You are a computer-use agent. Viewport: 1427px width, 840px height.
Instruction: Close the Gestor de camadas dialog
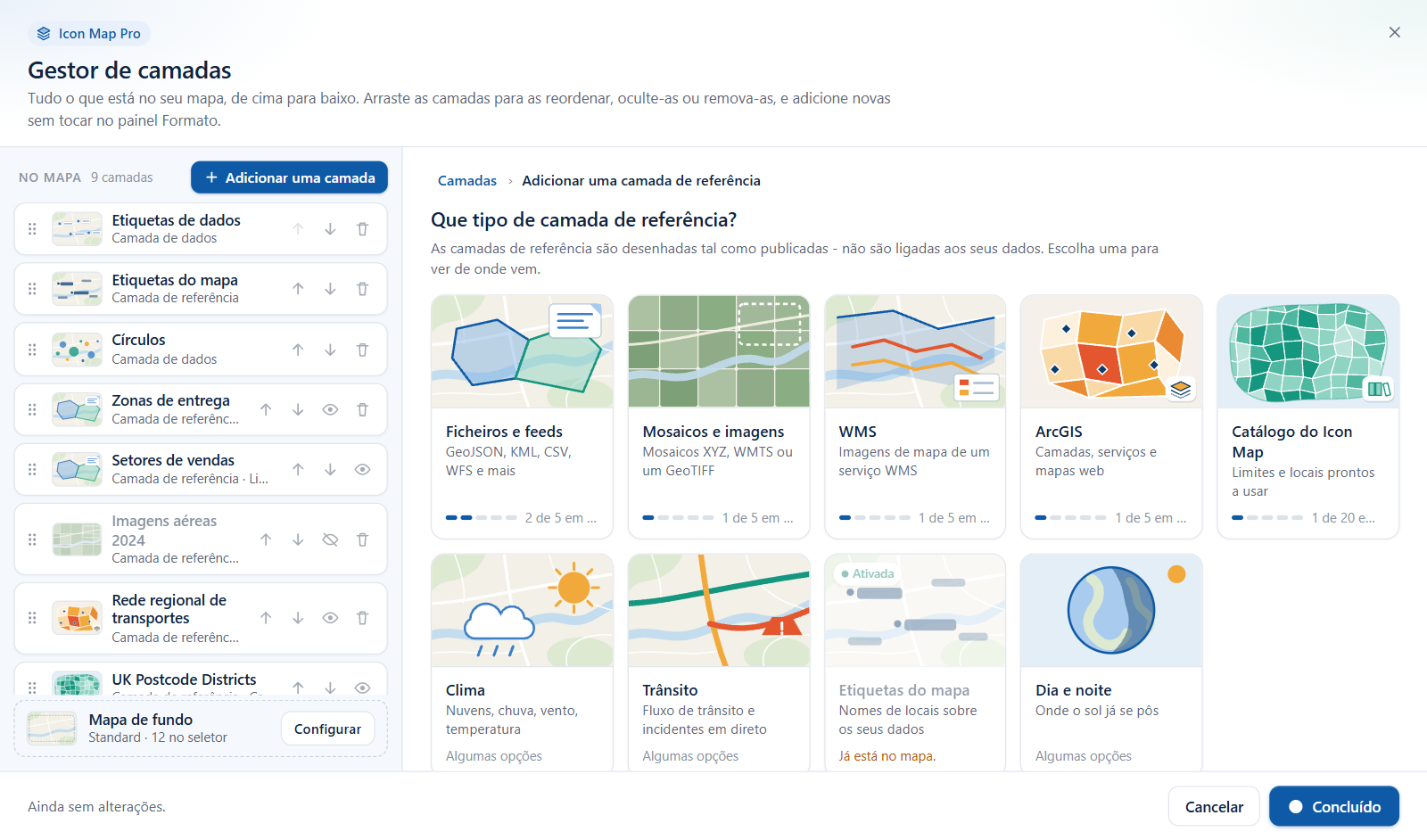point(1395,32)
